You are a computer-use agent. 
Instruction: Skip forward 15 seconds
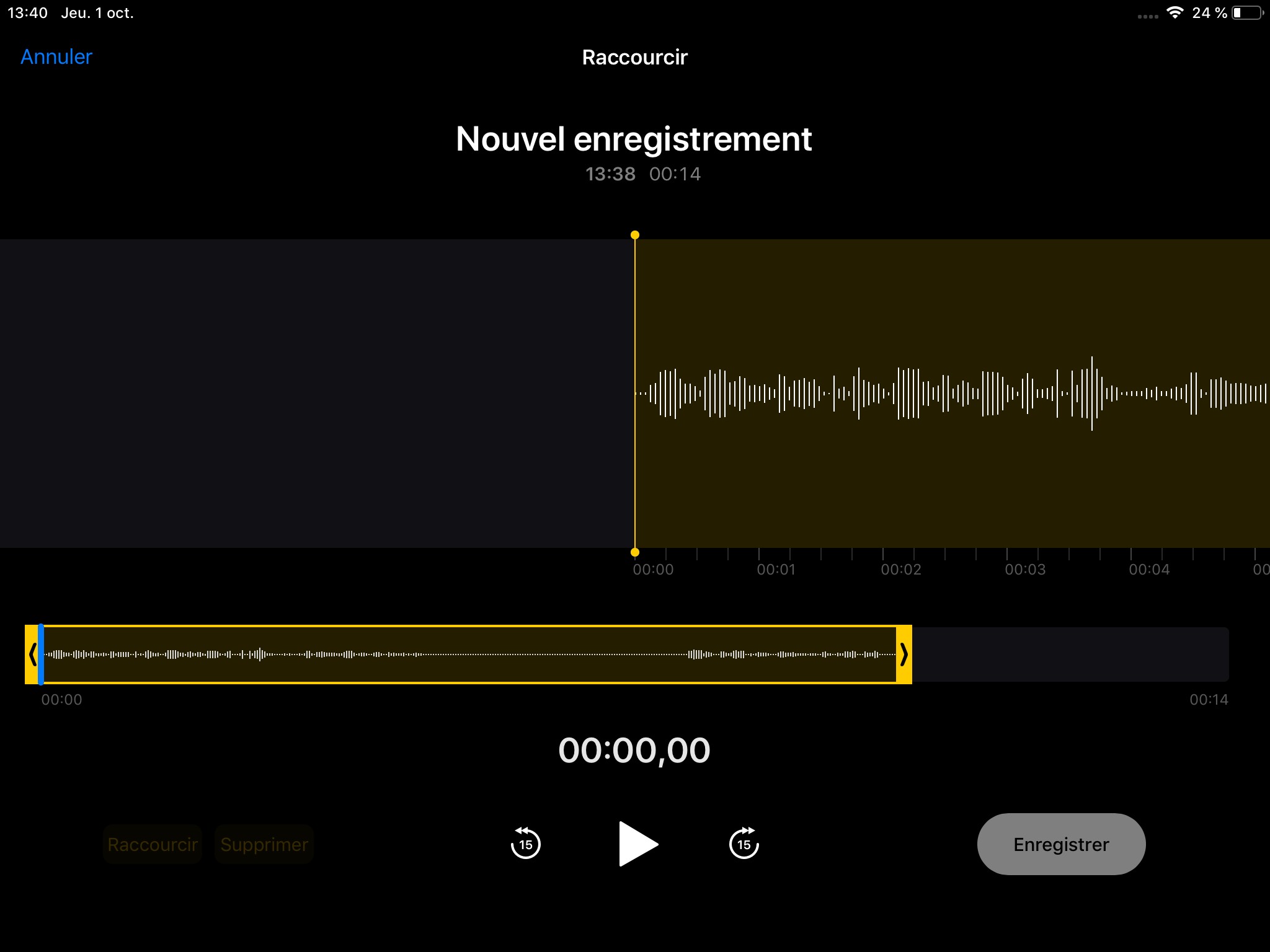(744, 844)
